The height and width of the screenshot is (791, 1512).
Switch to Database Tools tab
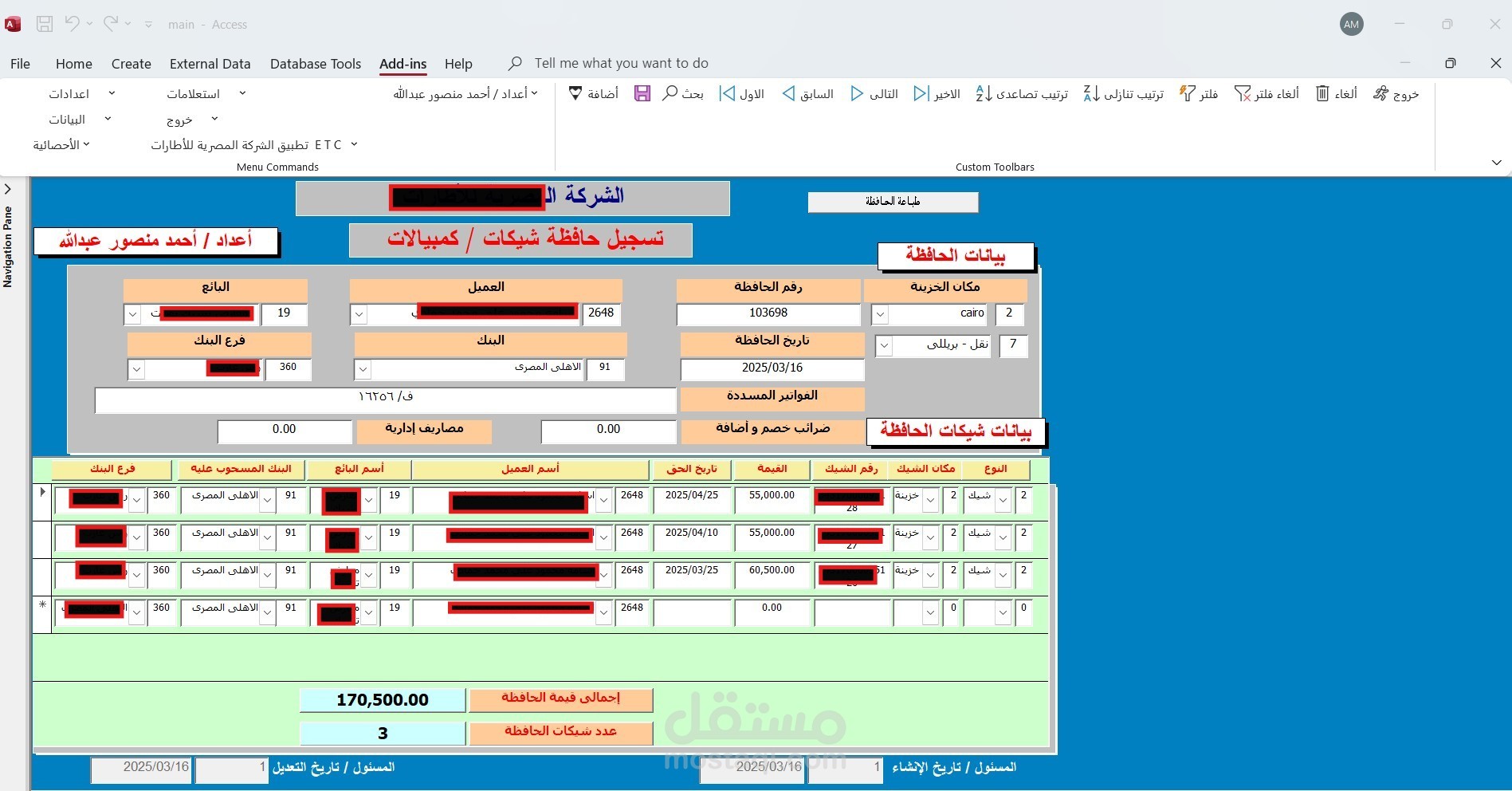316,64
